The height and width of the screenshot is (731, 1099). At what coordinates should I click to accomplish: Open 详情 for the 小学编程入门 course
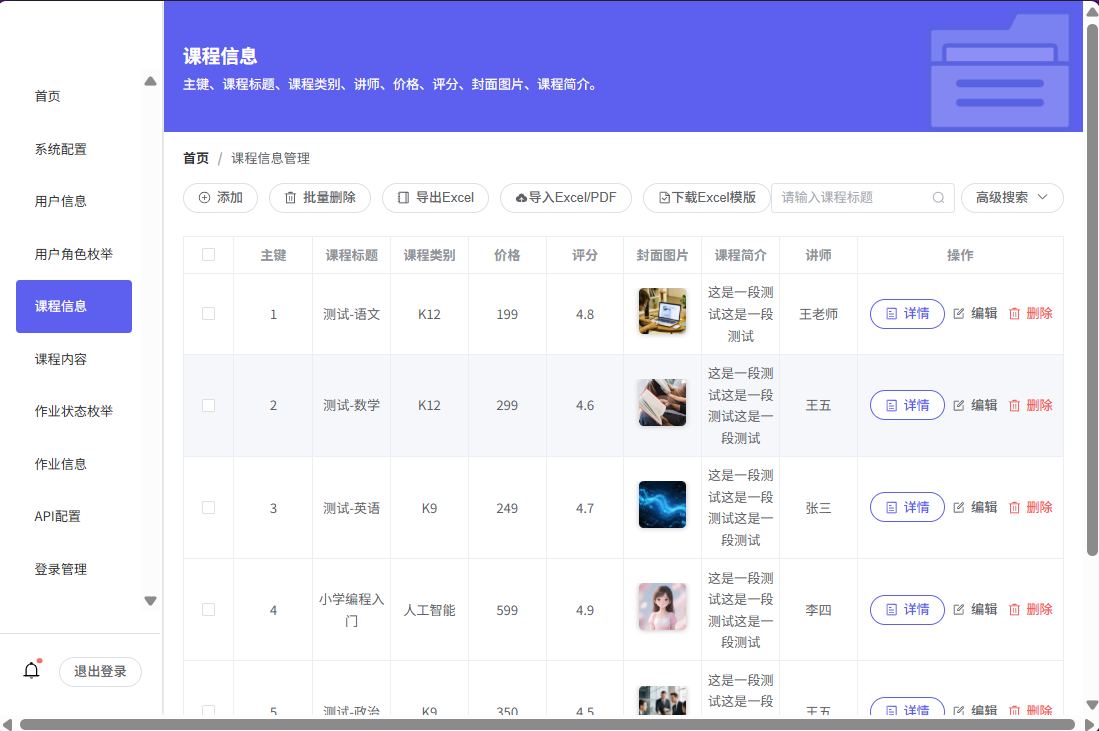906,610
